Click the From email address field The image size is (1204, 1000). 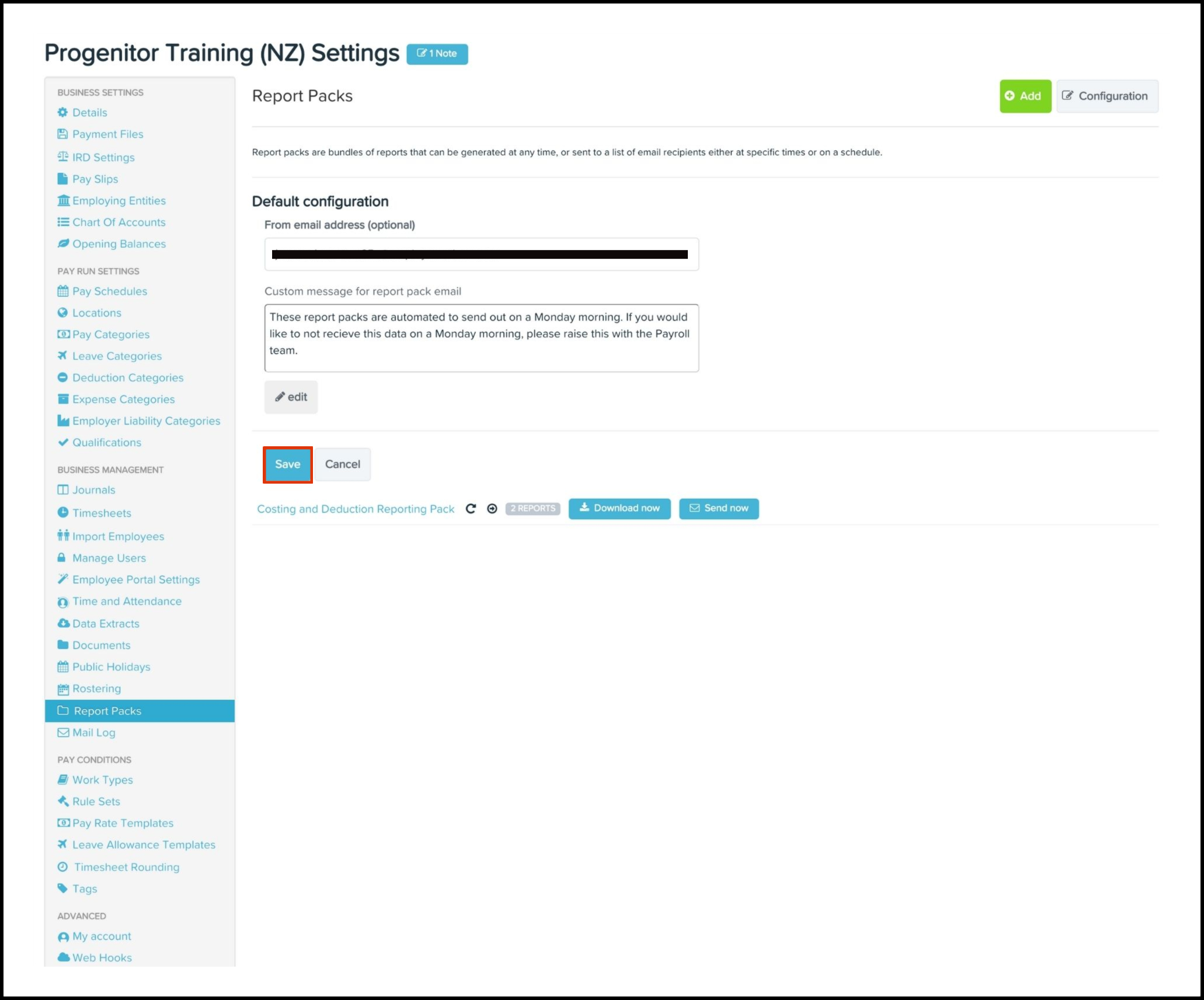(481, 254)
